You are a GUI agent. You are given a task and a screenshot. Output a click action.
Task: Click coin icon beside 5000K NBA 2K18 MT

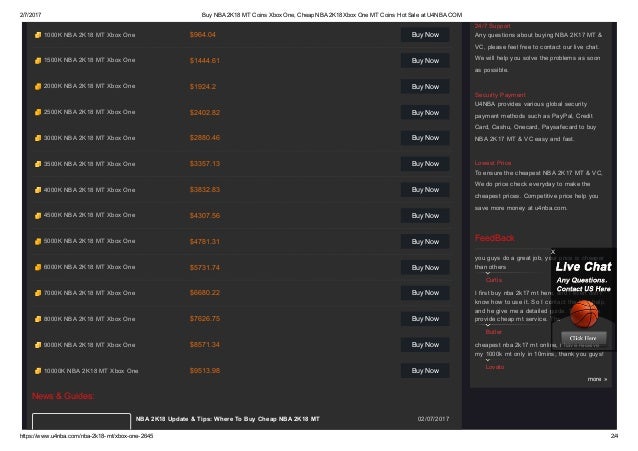click(38, 241)
